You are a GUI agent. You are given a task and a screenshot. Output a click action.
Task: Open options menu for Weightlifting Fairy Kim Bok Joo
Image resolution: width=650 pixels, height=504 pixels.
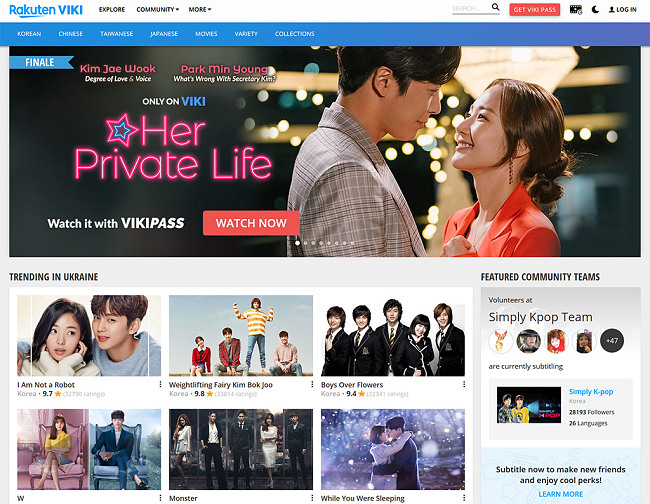point(312,385)
